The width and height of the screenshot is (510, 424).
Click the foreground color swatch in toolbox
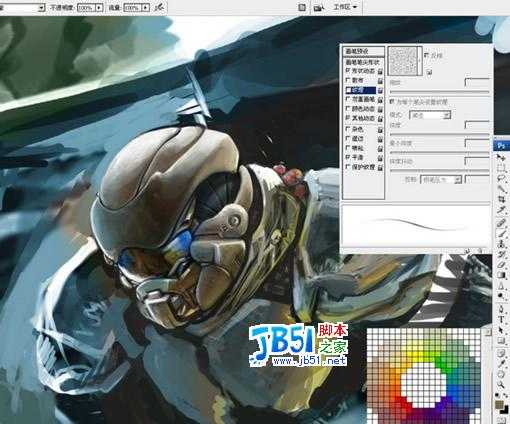coord(499,404)
